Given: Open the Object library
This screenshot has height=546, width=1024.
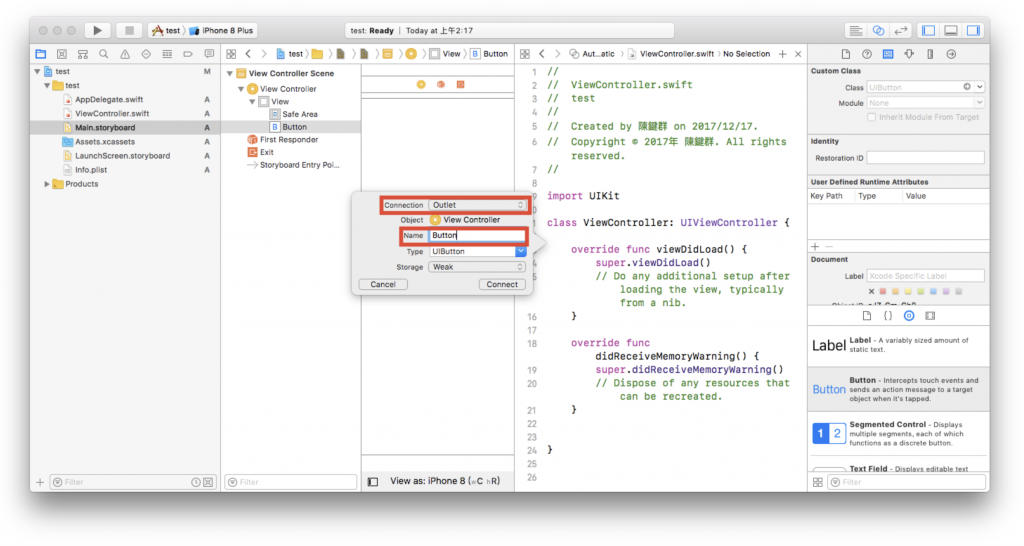Looking at the screenshot, I should 909,315.
